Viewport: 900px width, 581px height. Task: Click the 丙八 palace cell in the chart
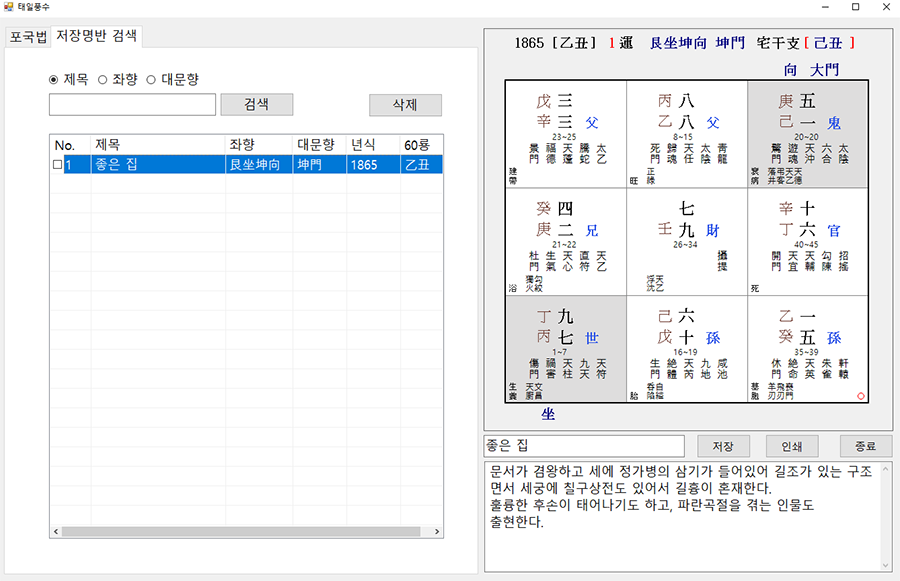click(687, 134)
